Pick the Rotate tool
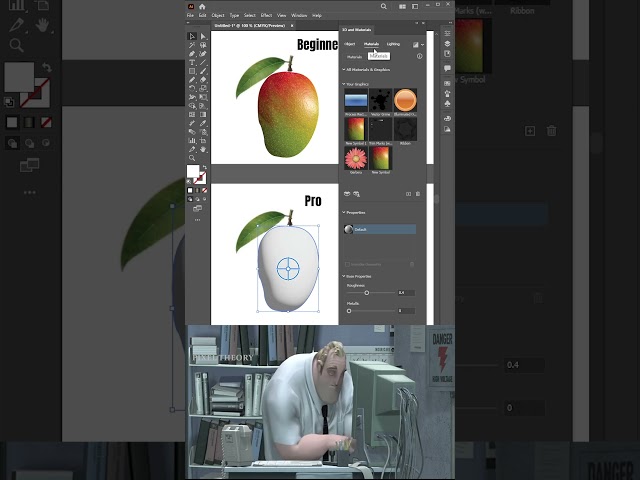The image size is (640, 480). coord(192,88)
